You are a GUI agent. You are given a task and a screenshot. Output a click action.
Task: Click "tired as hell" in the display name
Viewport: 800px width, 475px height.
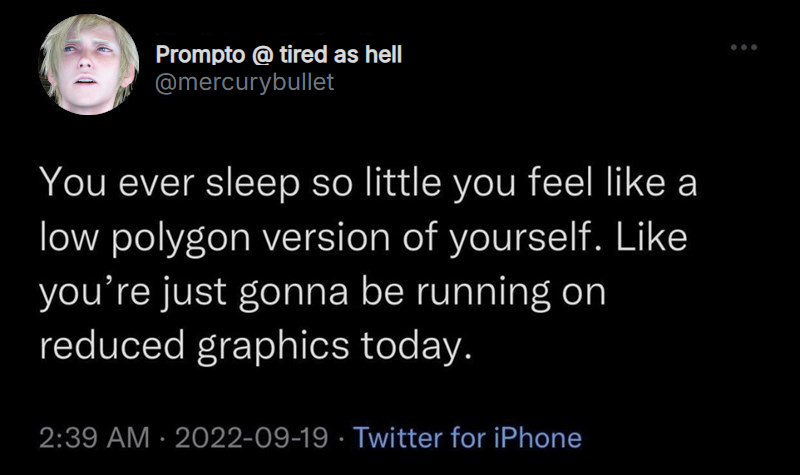340,55
